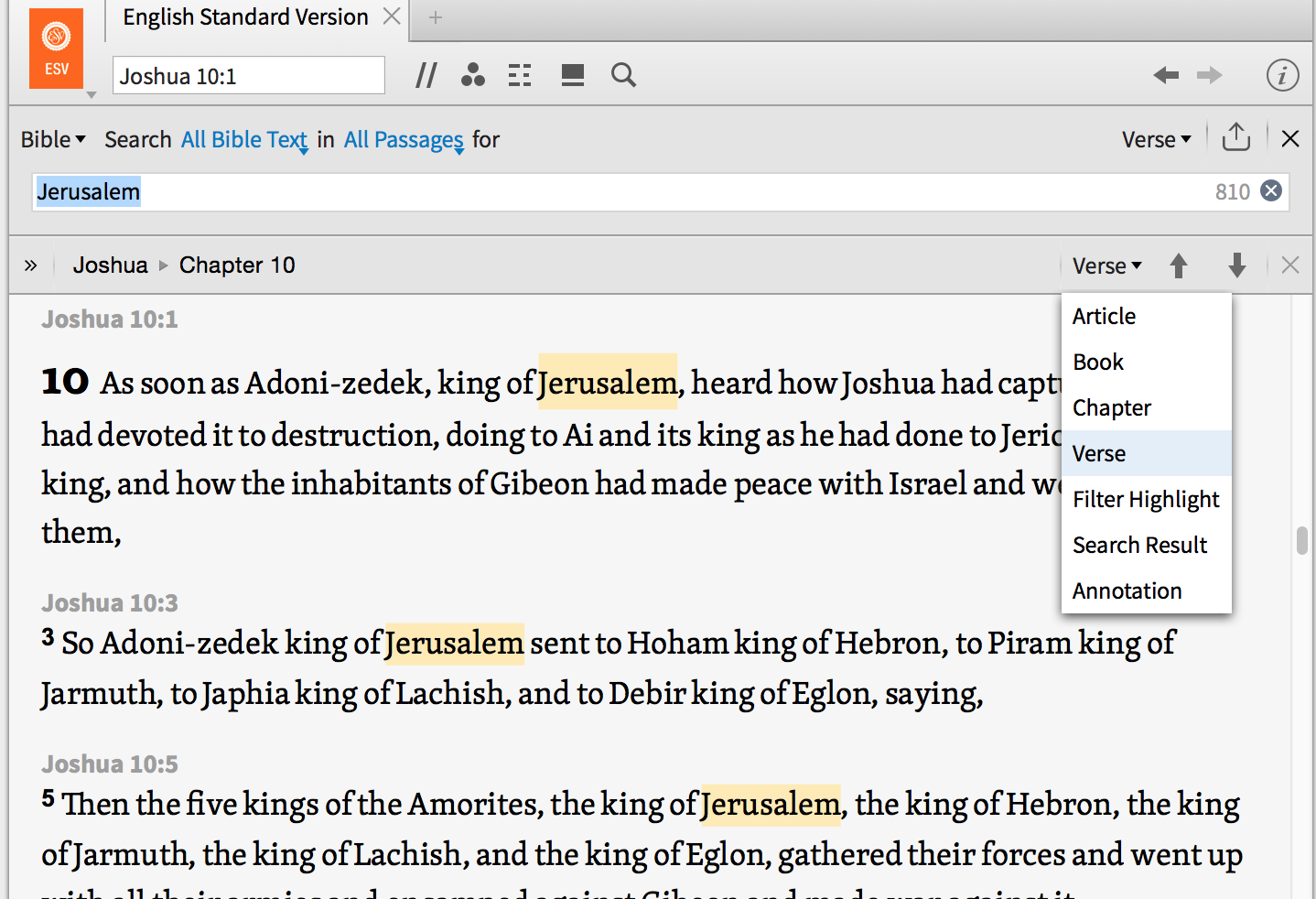1316x899 pixels.
Task: Choose Book from the navigation menu
Action: (1147, 362)
